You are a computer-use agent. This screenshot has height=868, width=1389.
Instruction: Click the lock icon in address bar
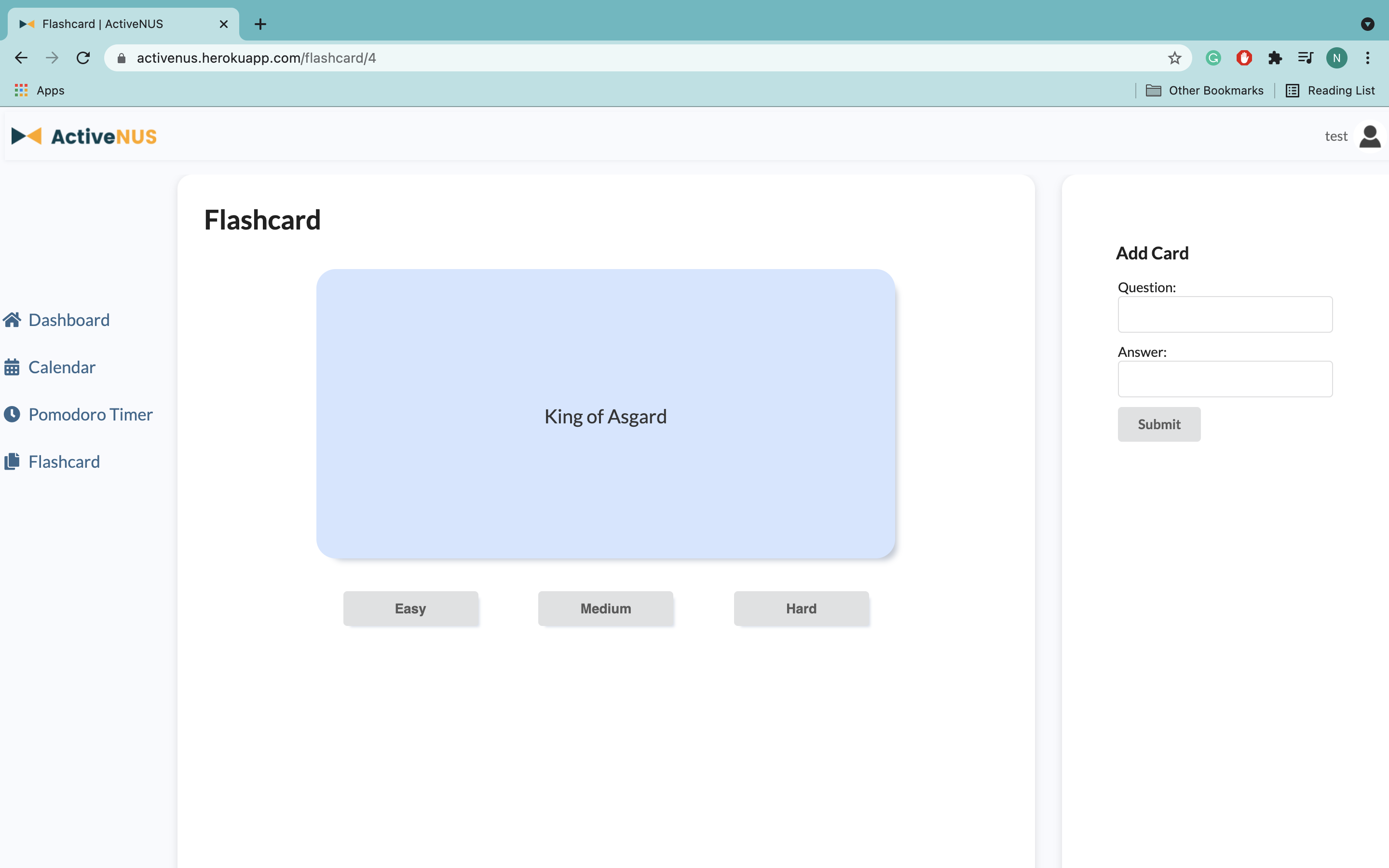point(121,58)
